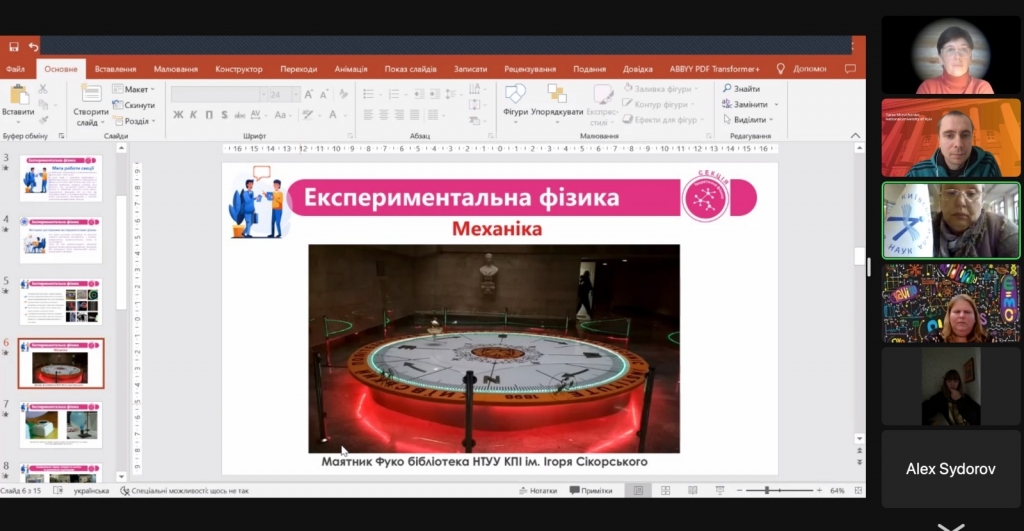The image size is (1024, 531).
Task: Open the Вставлення (Insert) tab
Action: (x=116, y=69)
